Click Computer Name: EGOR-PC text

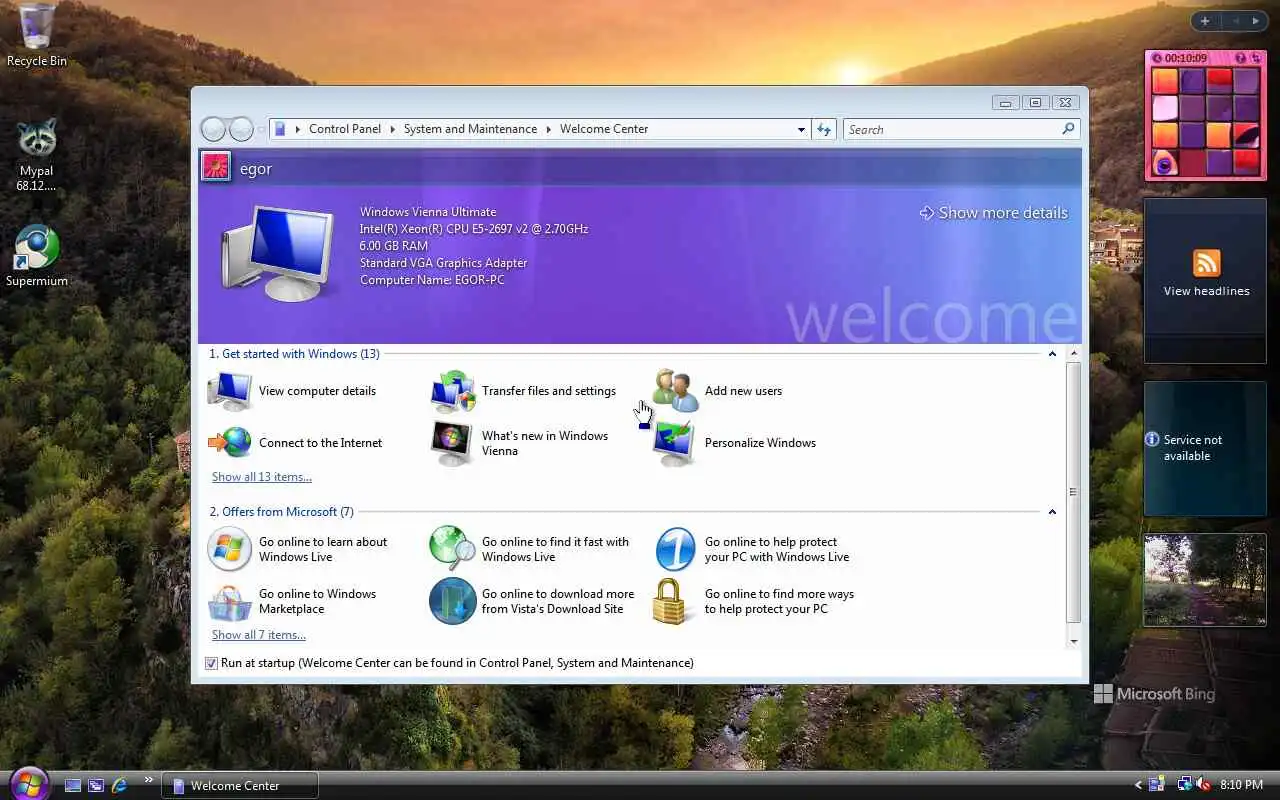[x=432, y=280]
